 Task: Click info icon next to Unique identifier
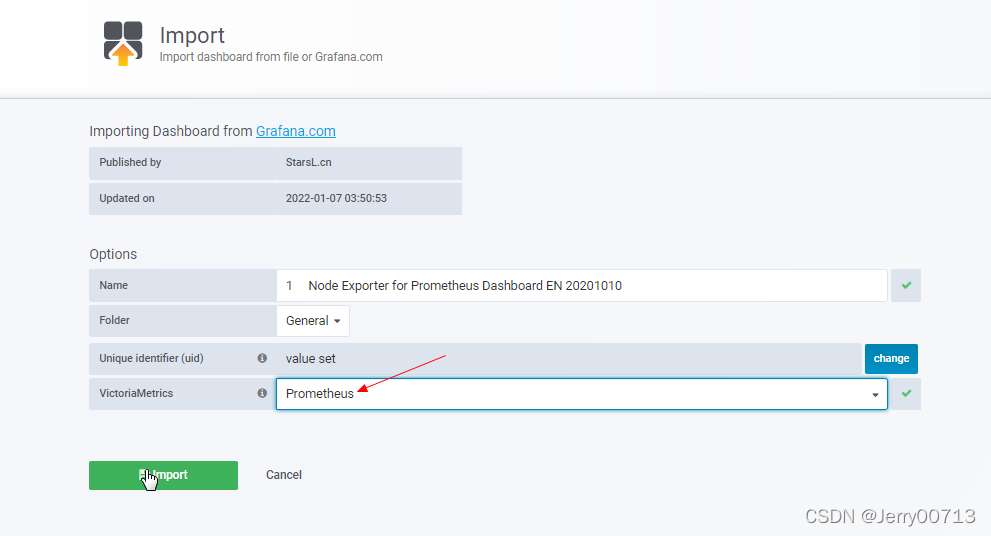pyautogui.click(x=262, y=358)
